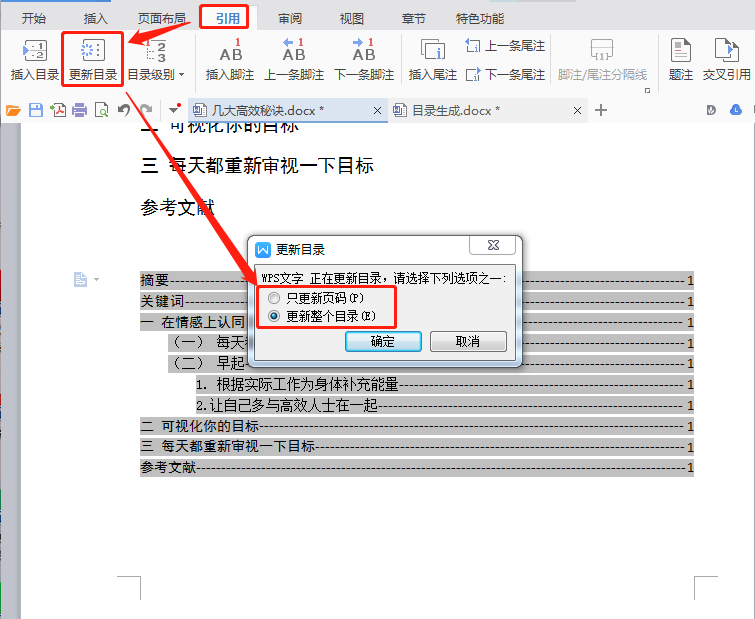Screen dimensions: 755x619
Task: Open the 审阅 ribbon tab
Action: (290, 19)
